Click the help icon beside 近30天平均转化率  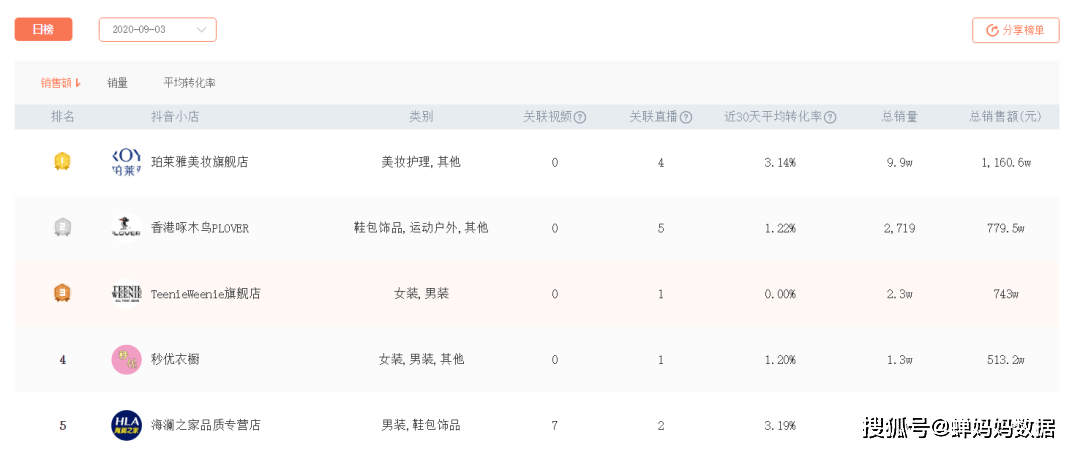[830, 117]
